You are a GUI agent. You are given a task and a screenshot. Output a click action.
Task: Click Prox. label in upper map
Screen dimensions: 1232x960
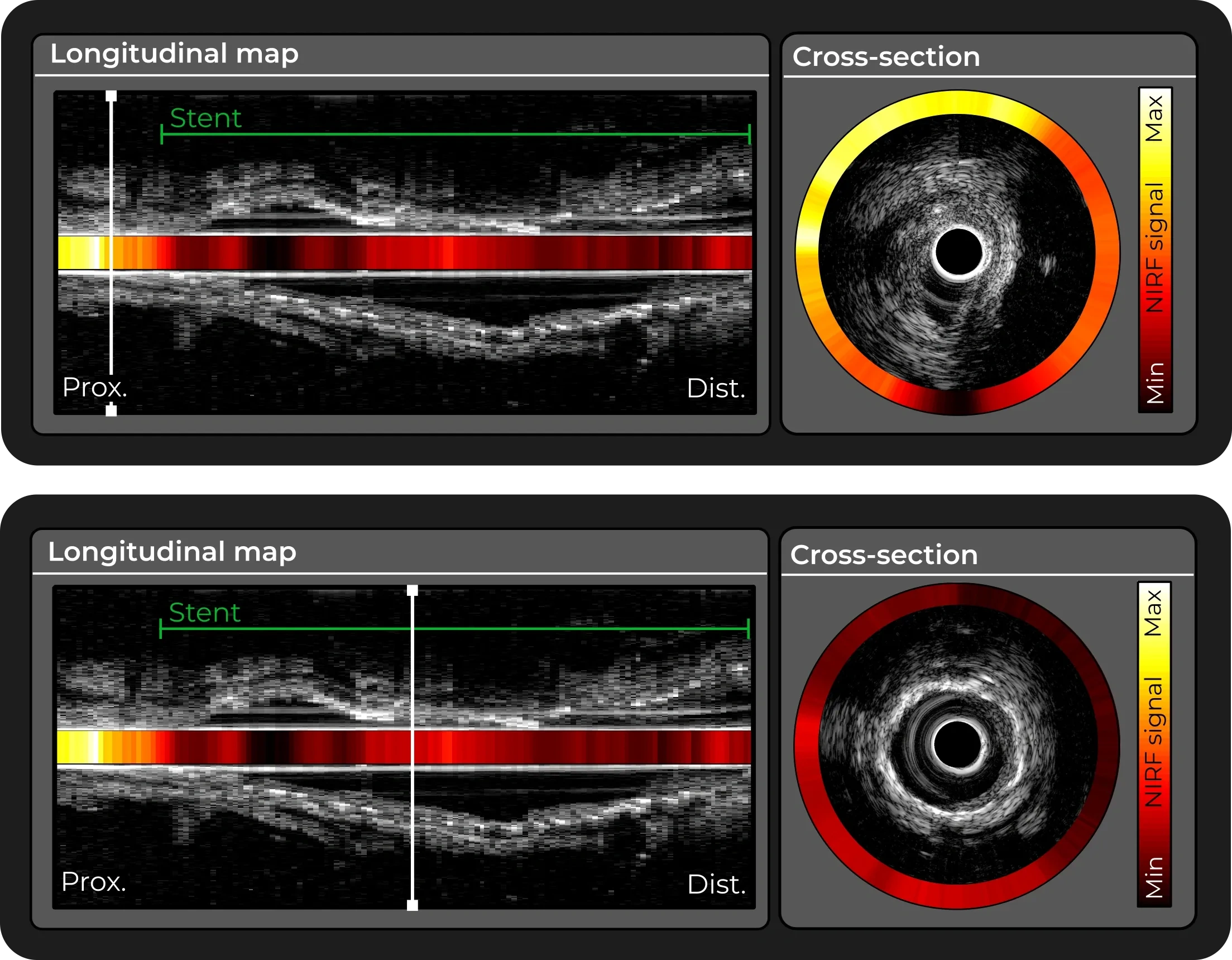tap(95, 388)
